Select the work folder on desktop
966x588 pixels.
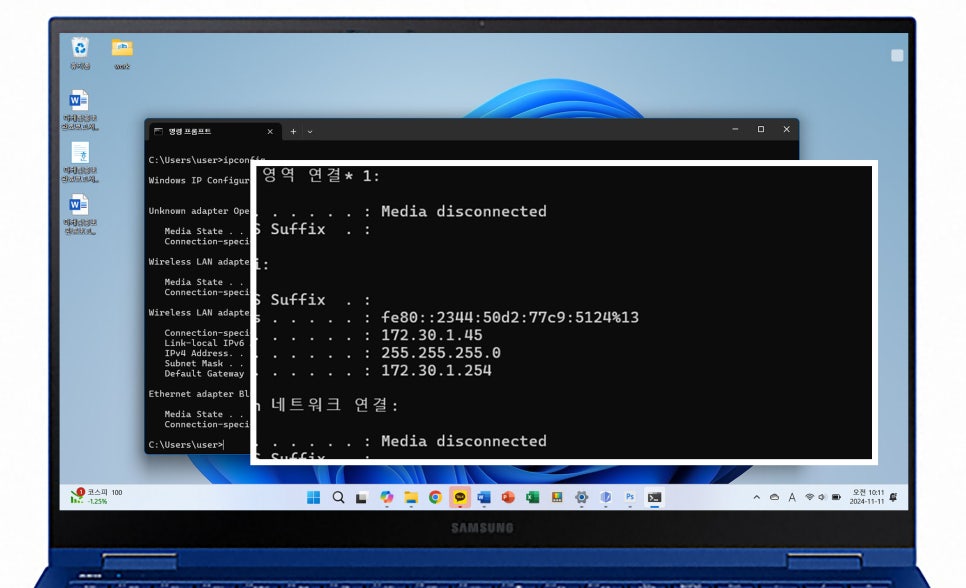122,53
